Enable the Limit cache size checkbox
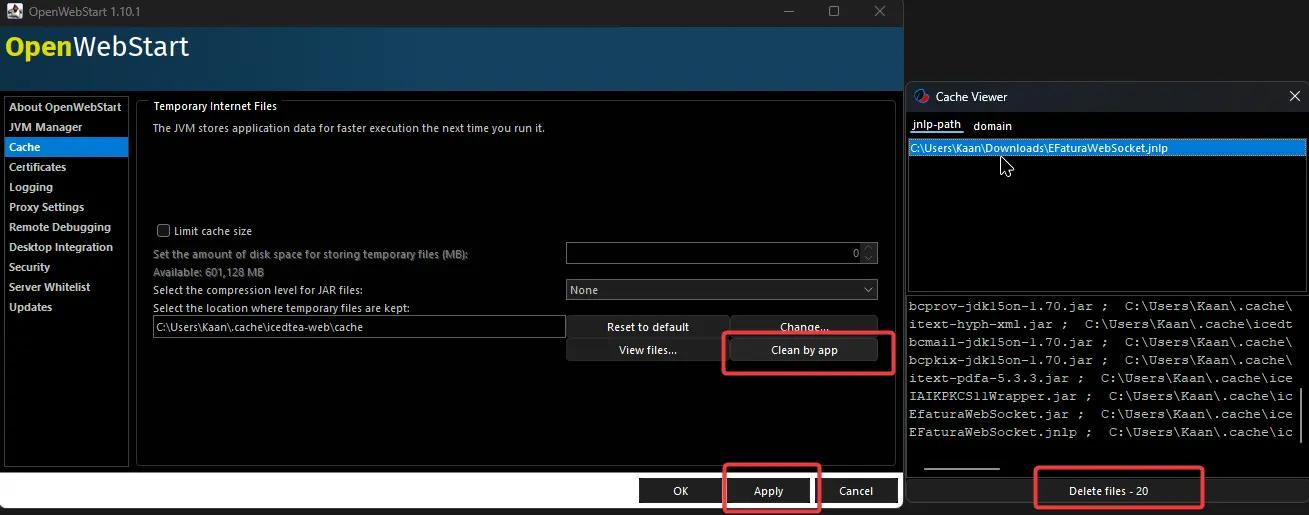The width and height of the screenshot is (1309, 515). tap(164, 231)
